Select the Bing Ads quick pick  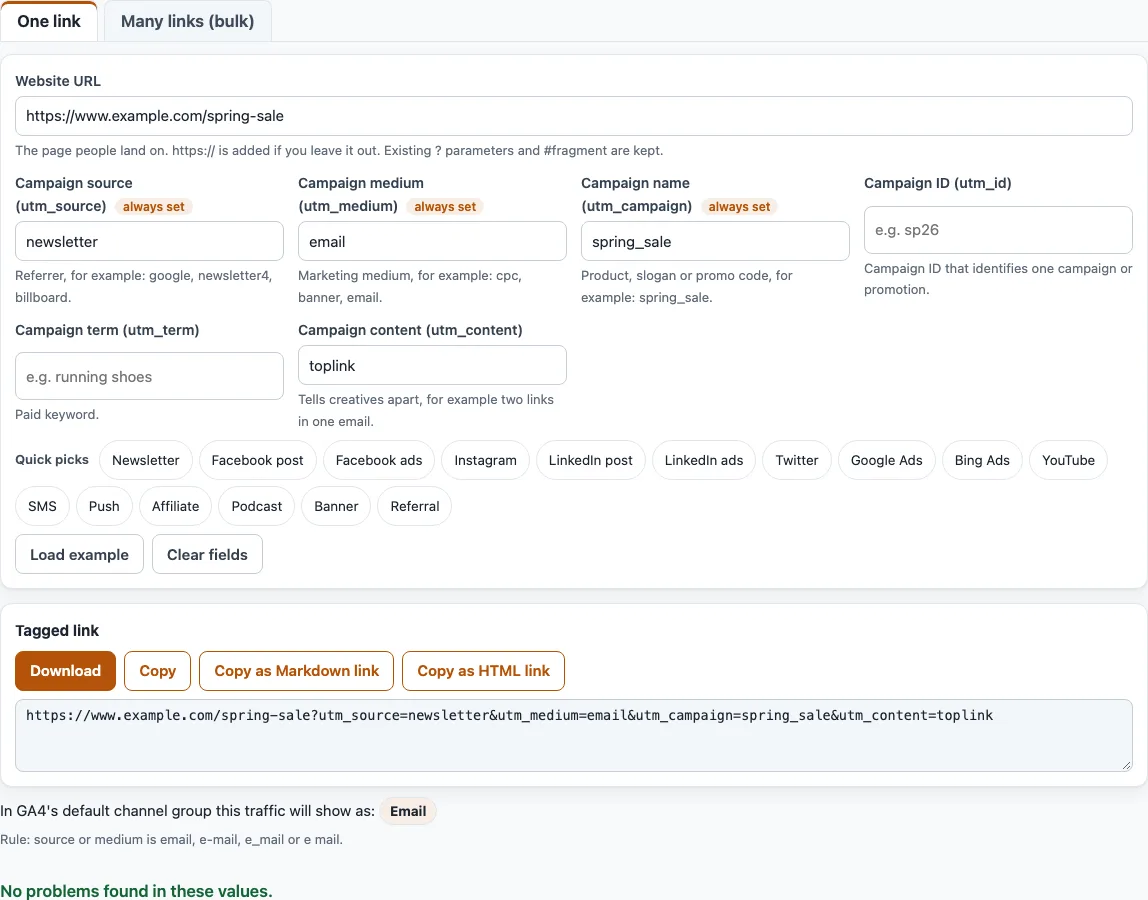[x=982, y=460]
